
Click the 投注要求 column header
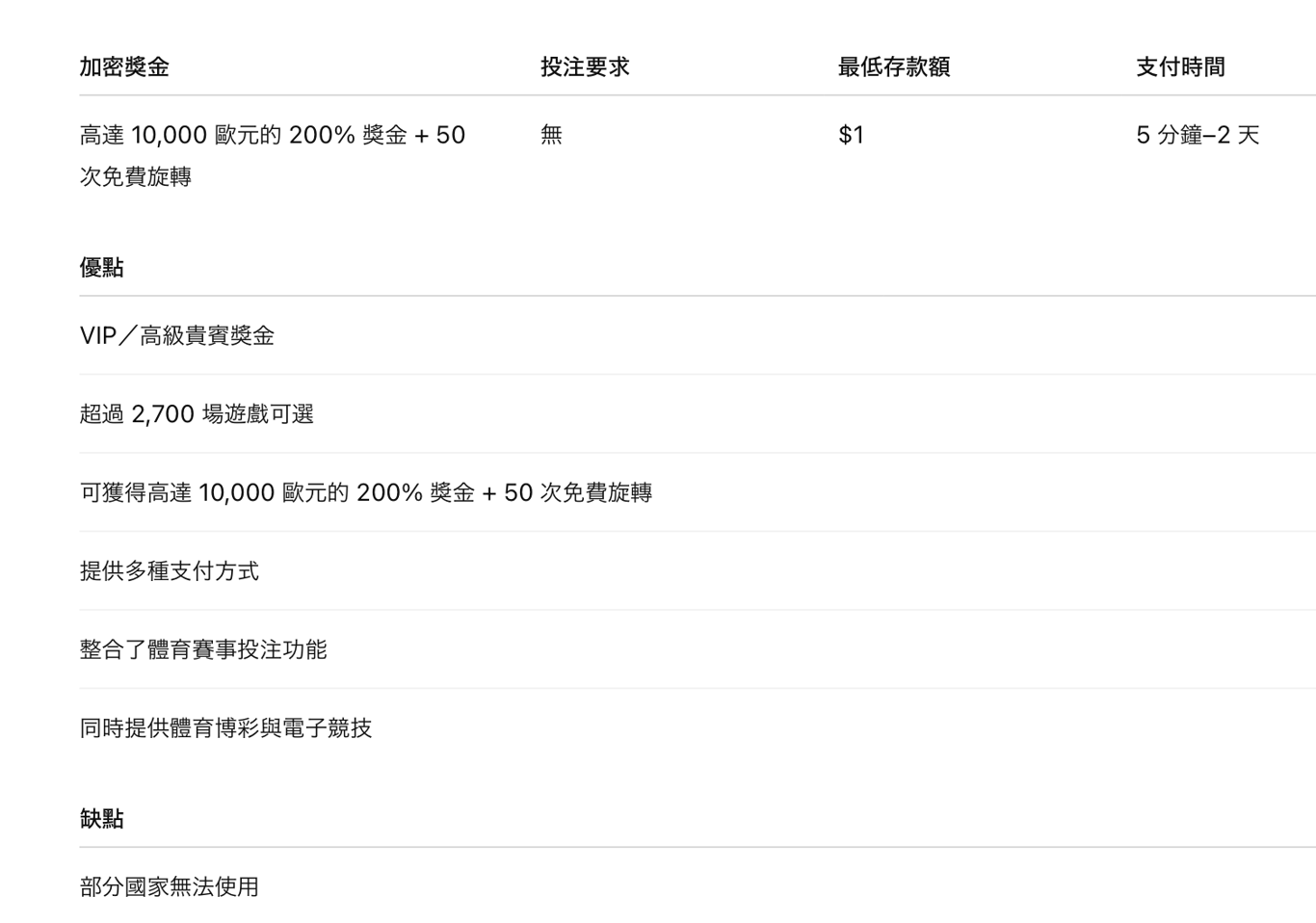tap(585, 66)
